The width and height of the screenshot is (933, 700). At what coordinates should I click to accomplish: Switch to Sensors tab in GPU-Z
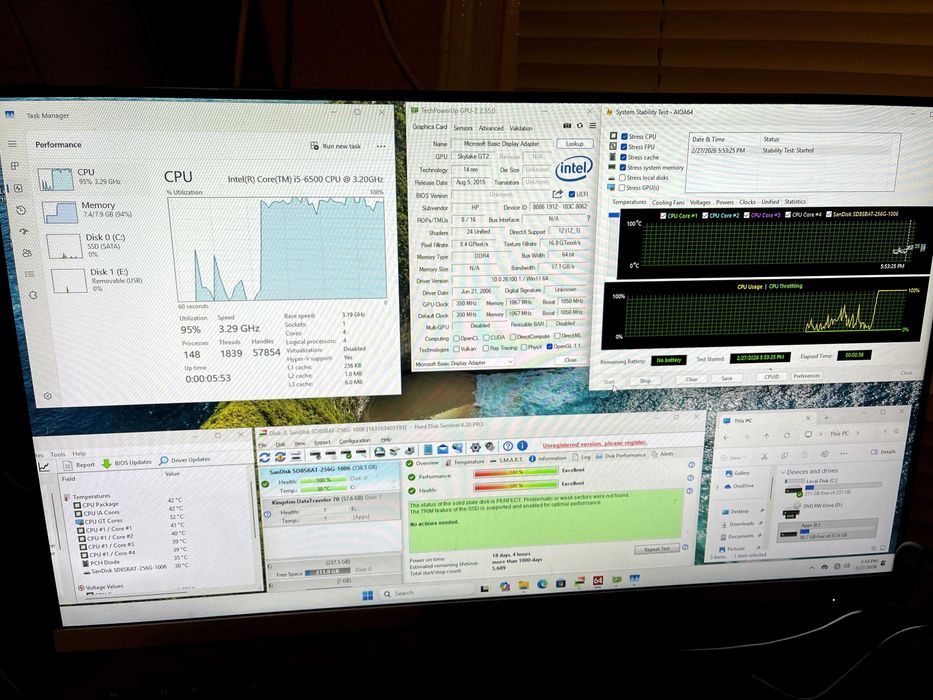(x=463, y=128)
